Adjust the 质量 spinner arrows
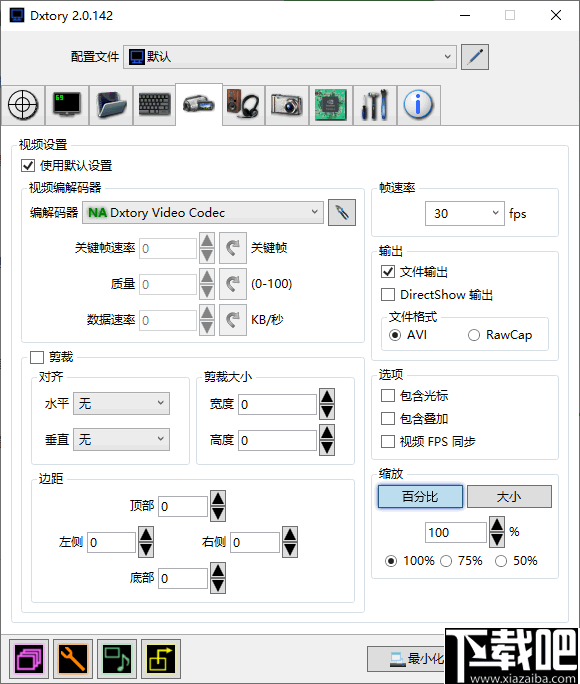Viewport: 580px width, 684px height. click(207, 284)
